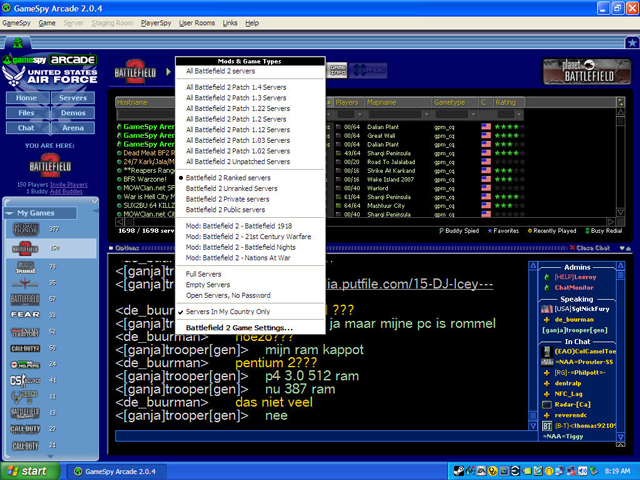Click the Invite Players link
This screenshot has width=640, height=480.
click(69, 184)
